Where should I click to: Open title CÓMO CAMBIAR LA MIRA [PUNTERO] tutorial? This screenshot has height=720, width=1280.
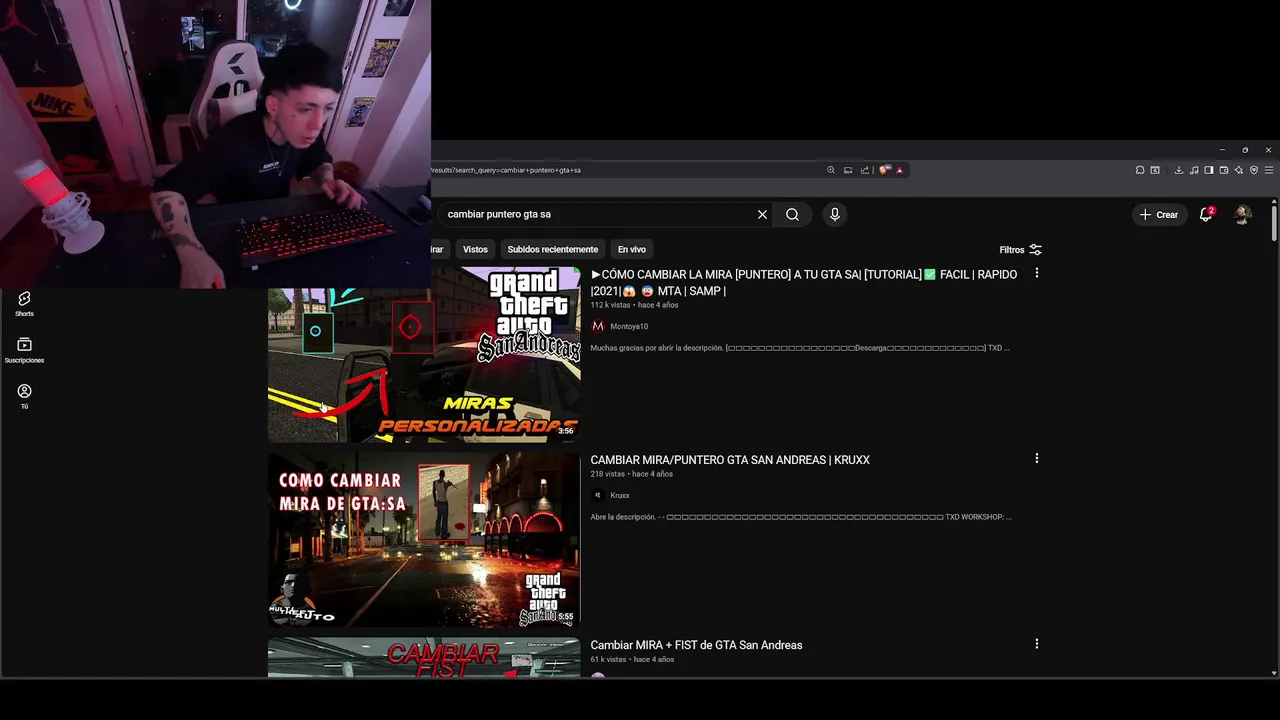804,282
